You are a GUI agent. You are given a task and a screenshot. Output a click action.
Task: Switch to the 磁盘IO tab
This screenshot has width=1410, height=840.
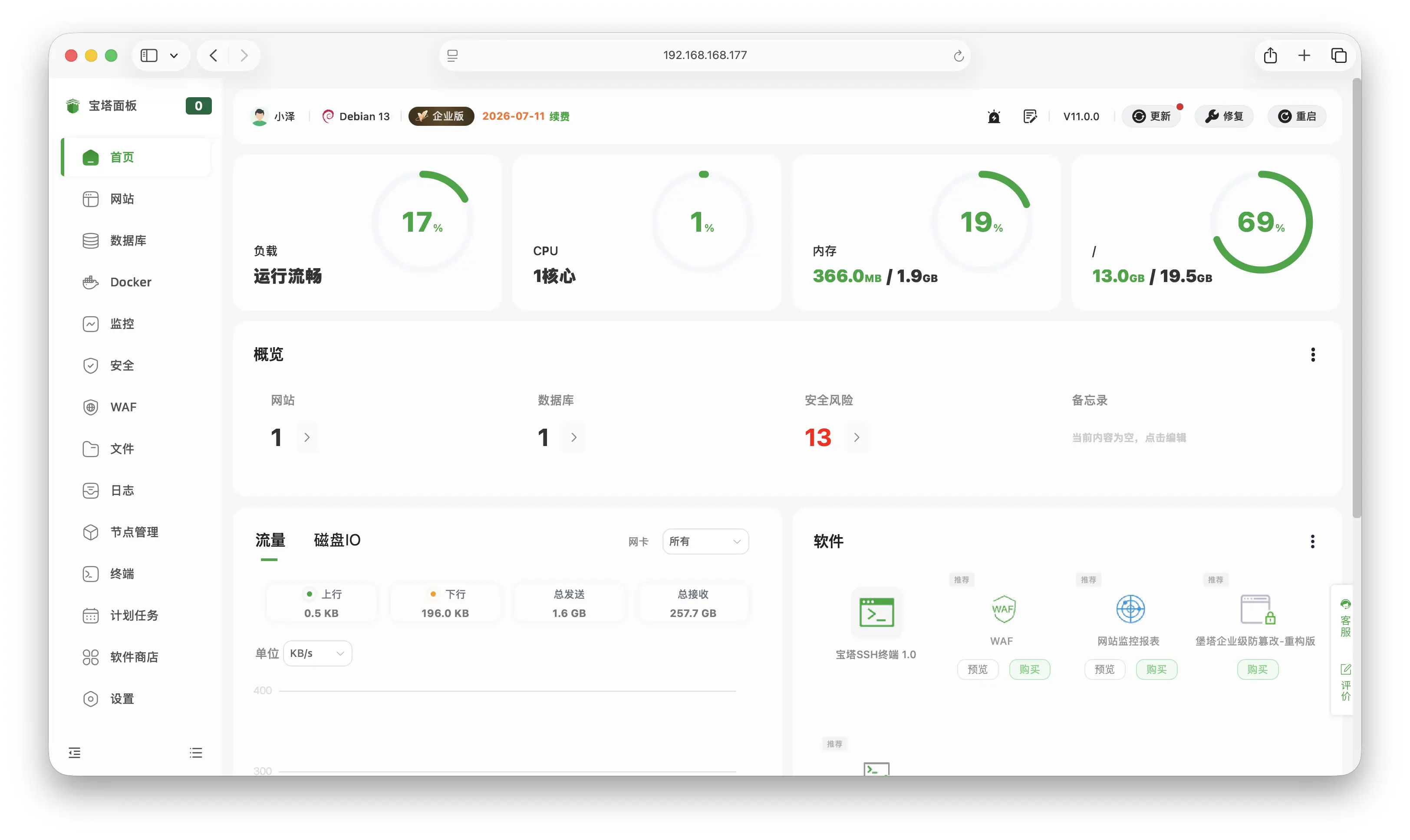coord(336,540)
